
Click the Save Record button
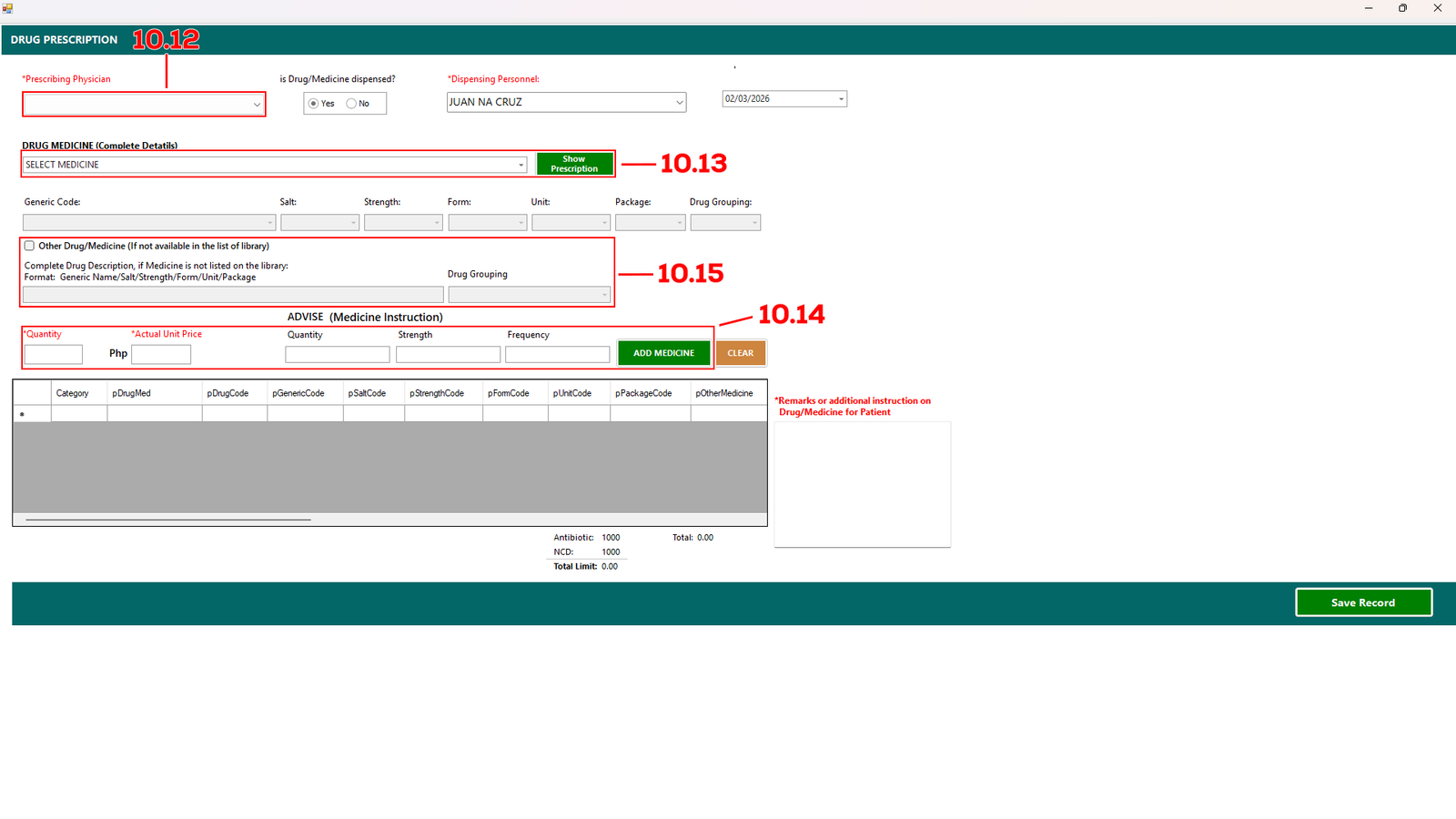click(1363, 602)
